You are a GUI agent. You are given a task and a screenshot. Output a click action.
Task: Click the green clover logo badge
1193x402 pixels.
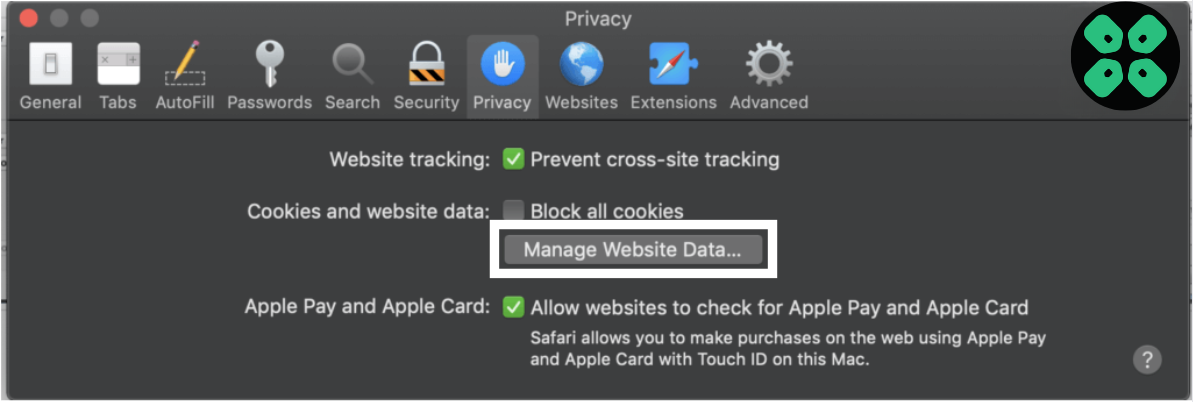click(1125, 56)
